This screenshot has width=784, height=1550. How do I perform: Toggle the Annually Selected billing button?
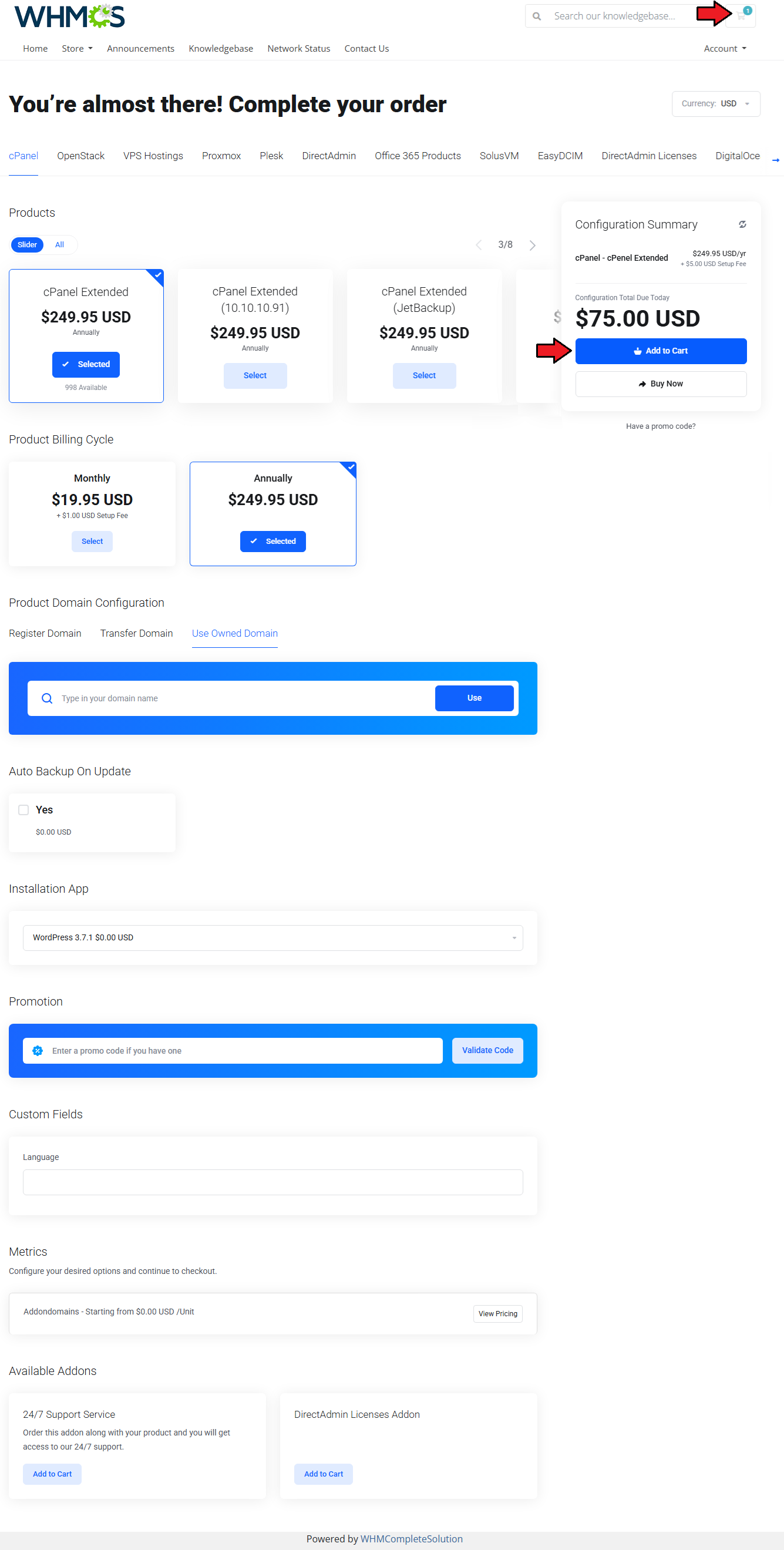pos(272,542)
